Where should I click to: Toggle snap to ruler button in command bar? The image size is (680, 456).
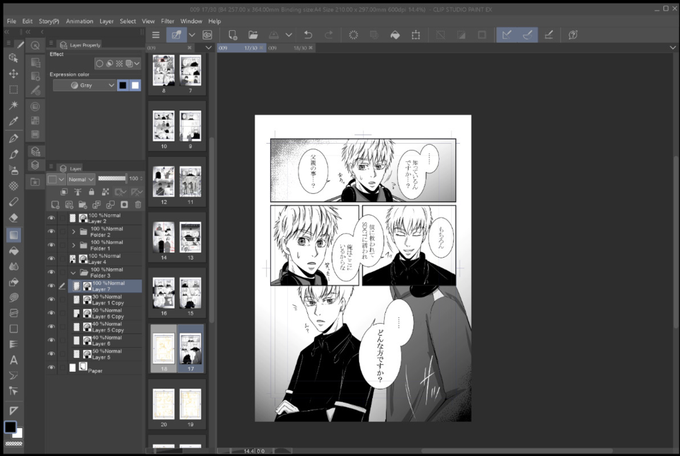pyautogui.click(x=507, y=35)
